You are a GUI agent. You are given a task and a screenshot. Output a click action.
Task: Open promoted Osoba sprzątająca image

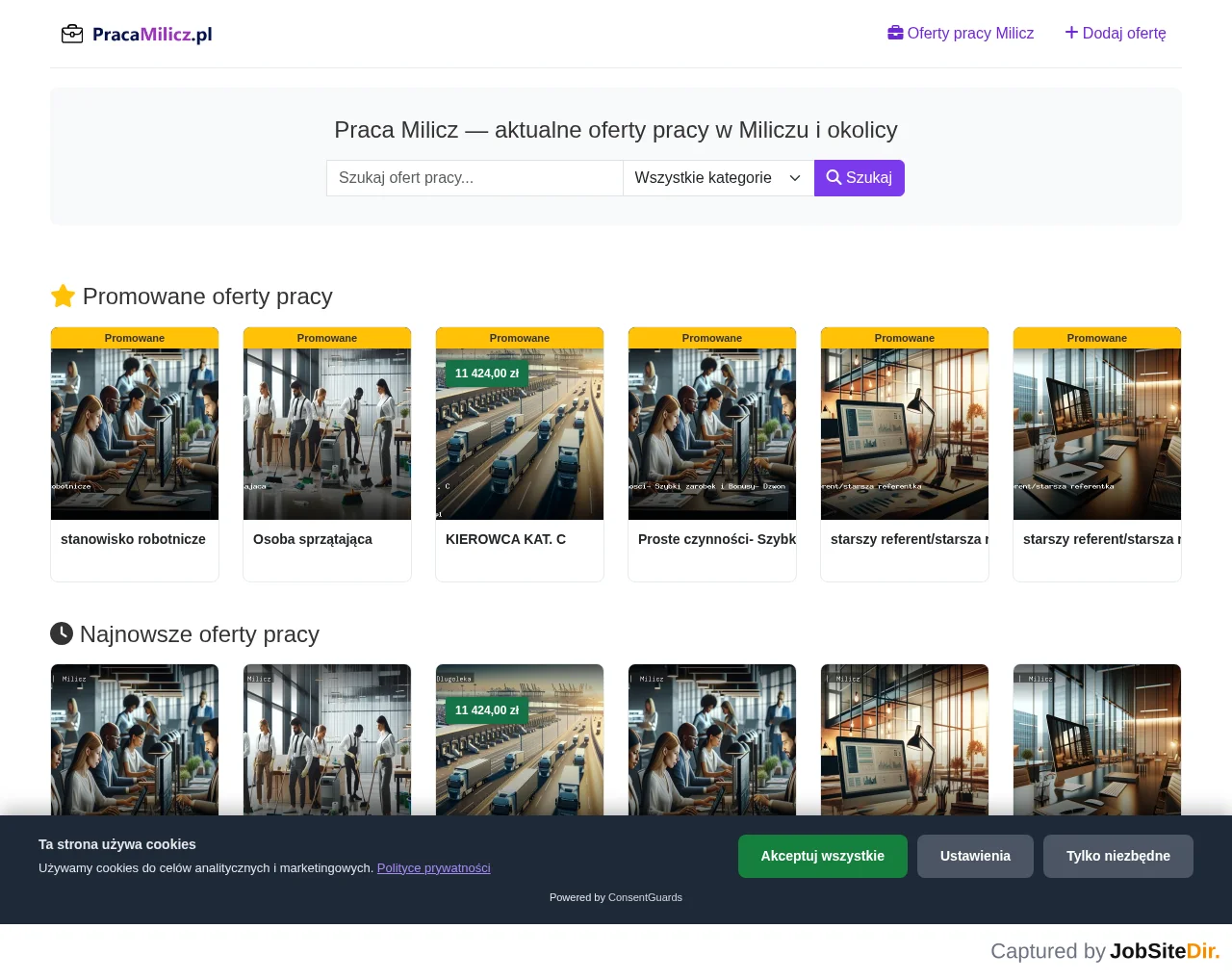(327, 434)
